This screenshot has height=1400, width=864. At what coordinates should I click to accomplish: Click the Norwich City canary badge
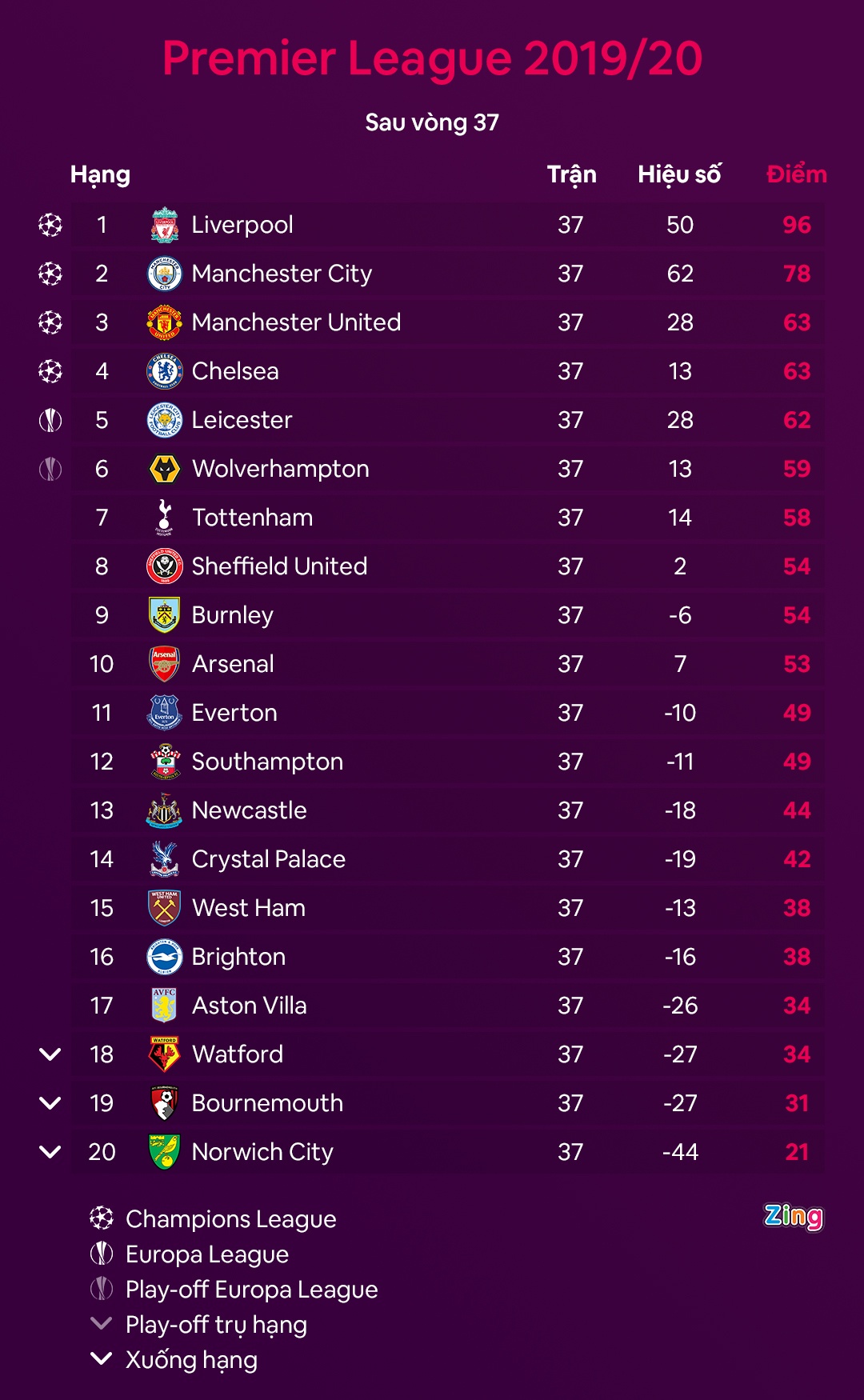pyautogui.click(x=165, y=1152)
